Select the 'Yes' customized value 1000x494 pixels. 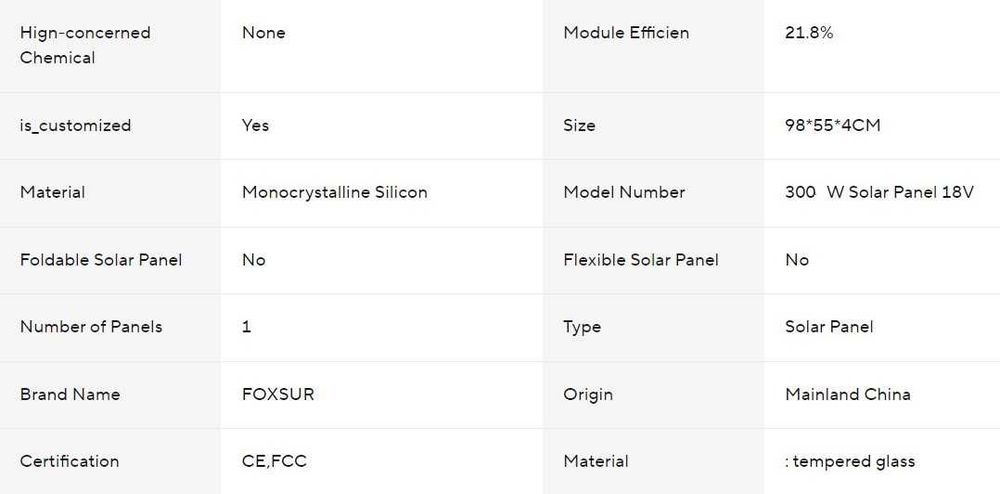point(255,126)
